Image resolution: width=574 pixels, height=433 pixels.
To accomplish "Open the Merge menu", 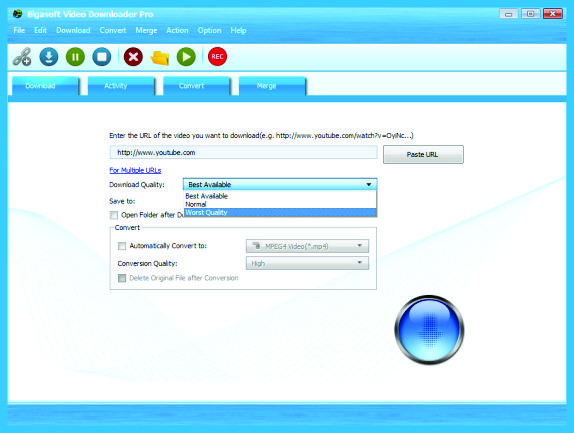I will click(146, 30).
